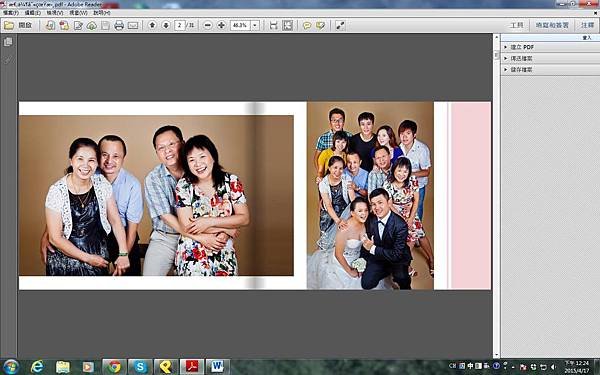The image size is (600, 375).
Task: Click the attachments paperclip panel icon
Action: click(8, 60)
